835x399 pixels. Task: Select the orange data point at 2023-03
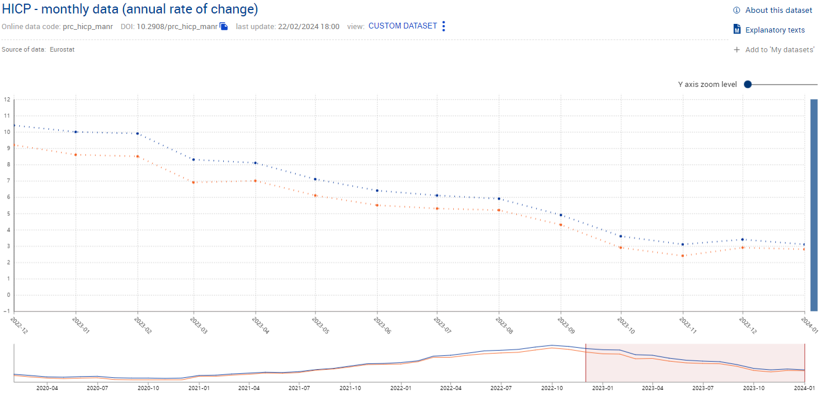click(193, 182)
